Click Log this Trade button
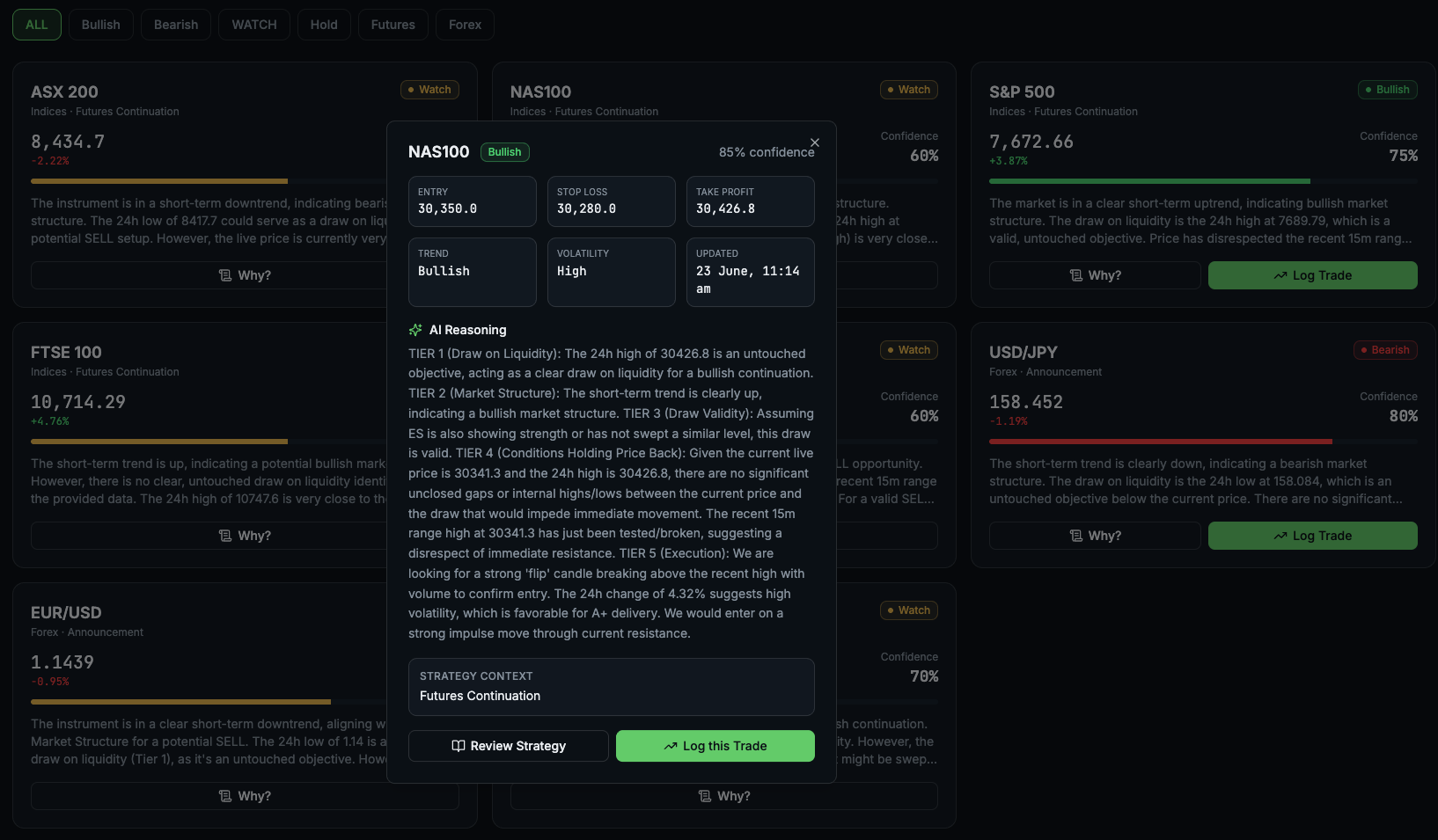The image size is (1438, 840). (715, 746)
